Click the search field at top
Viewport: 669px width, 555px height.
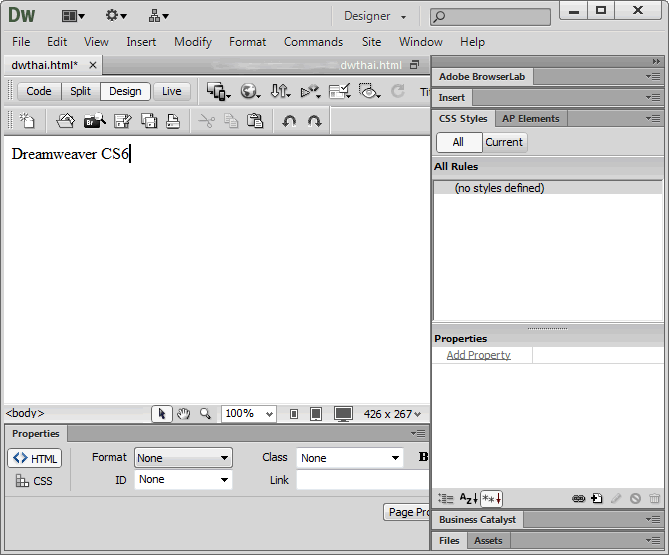pos(490,17)
